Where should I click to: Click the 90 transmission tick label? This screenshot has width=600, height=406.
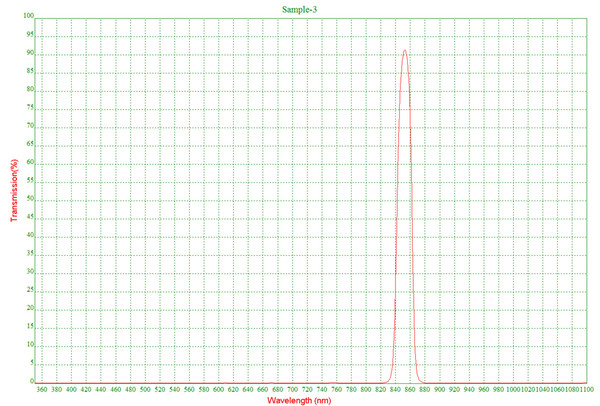click(30, 53)
